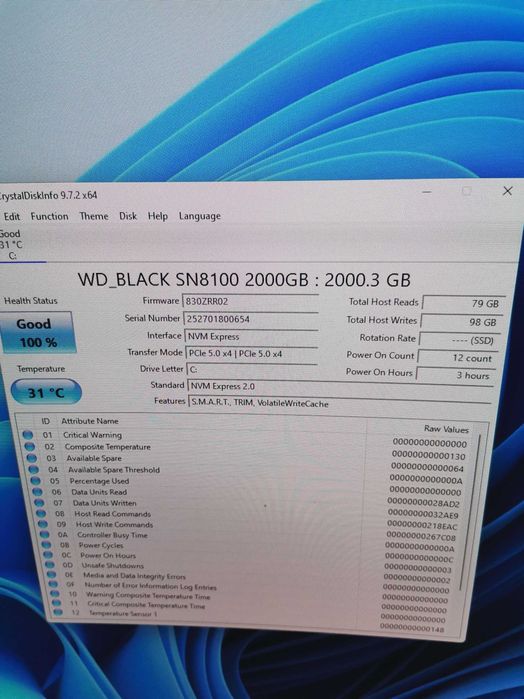Select the Composite Temperature attribute name
524x699 pixels.
pos(107,447)
